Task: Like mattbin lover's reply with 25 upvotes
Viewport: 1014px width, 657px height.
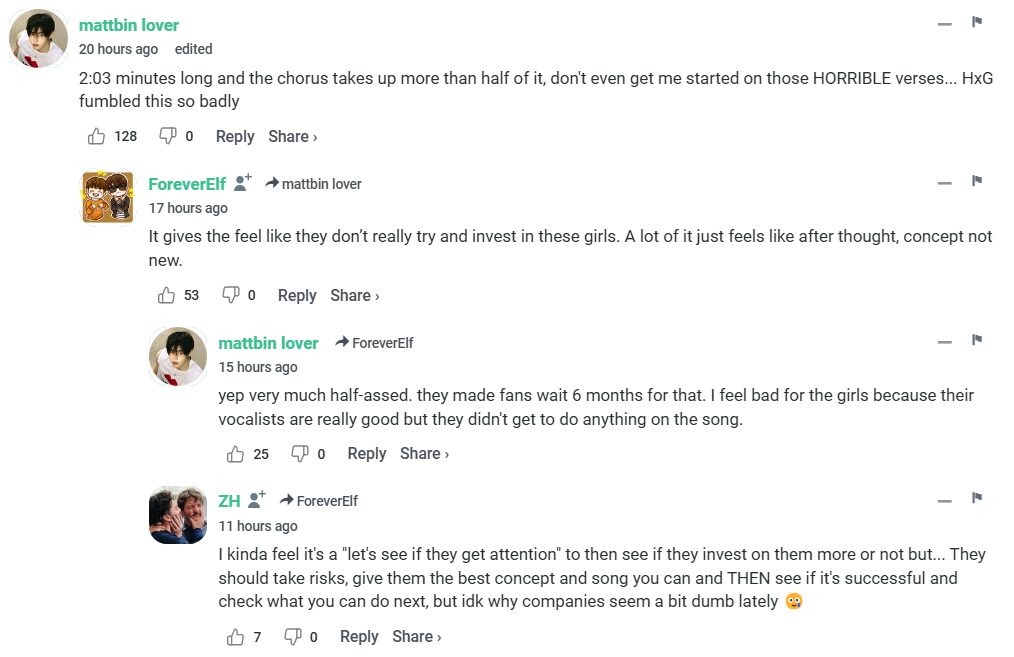Action: point(236,455)
